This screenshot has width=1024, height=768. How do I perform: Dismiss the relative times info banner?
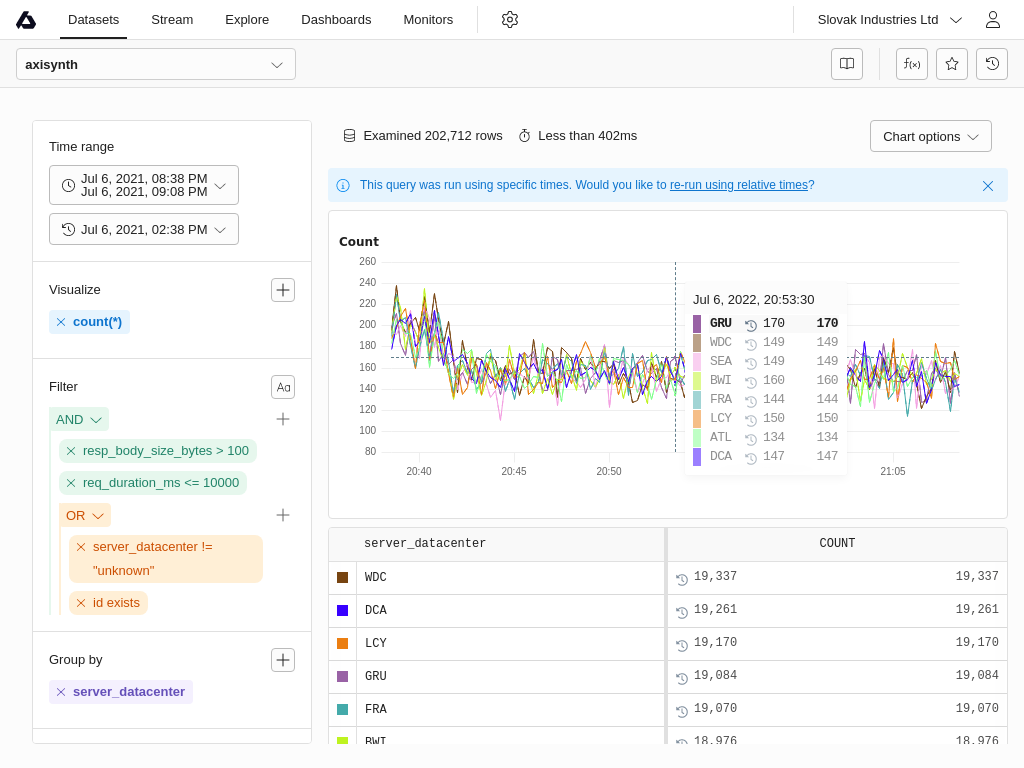tap(987, 186)
